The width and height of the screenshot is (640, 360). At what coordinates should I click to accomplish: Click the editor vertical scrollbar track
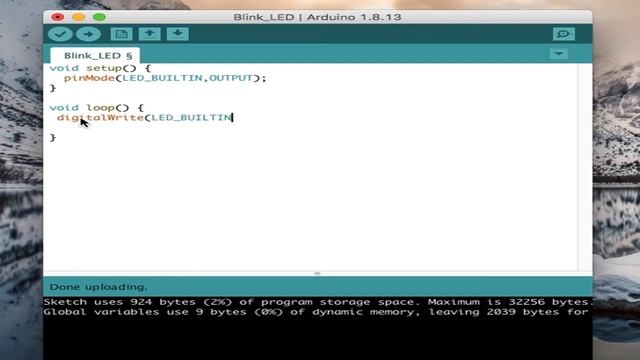[585, 167]
